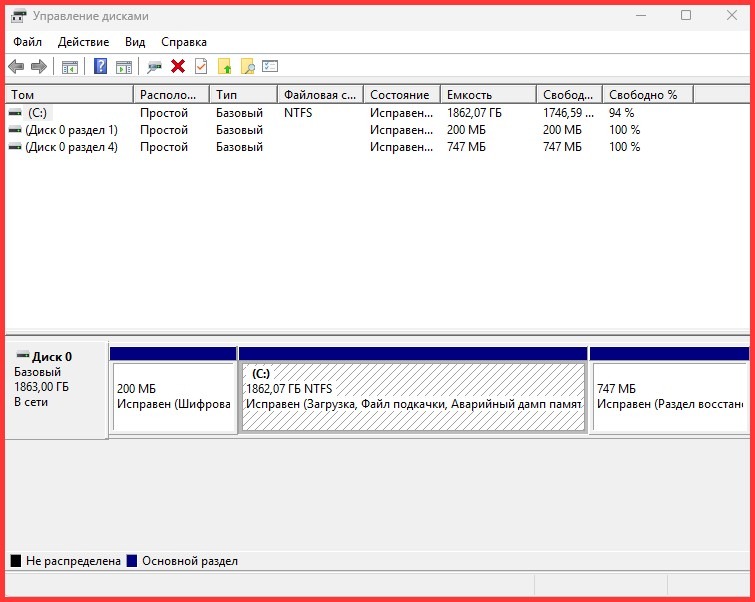Open Help via blue question mark icon

click(x=100, y=67)
